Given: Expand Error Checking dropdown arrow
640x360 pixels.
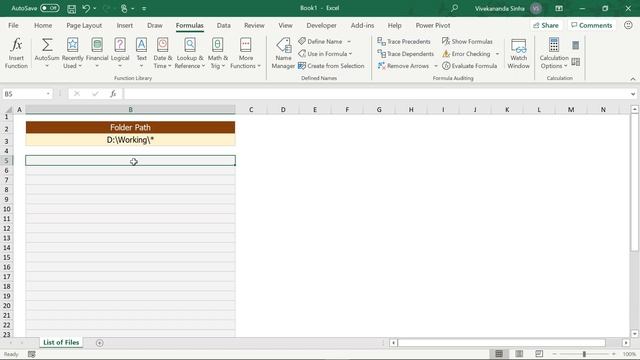Looking at the screenshot, I should tap(497, 54).
